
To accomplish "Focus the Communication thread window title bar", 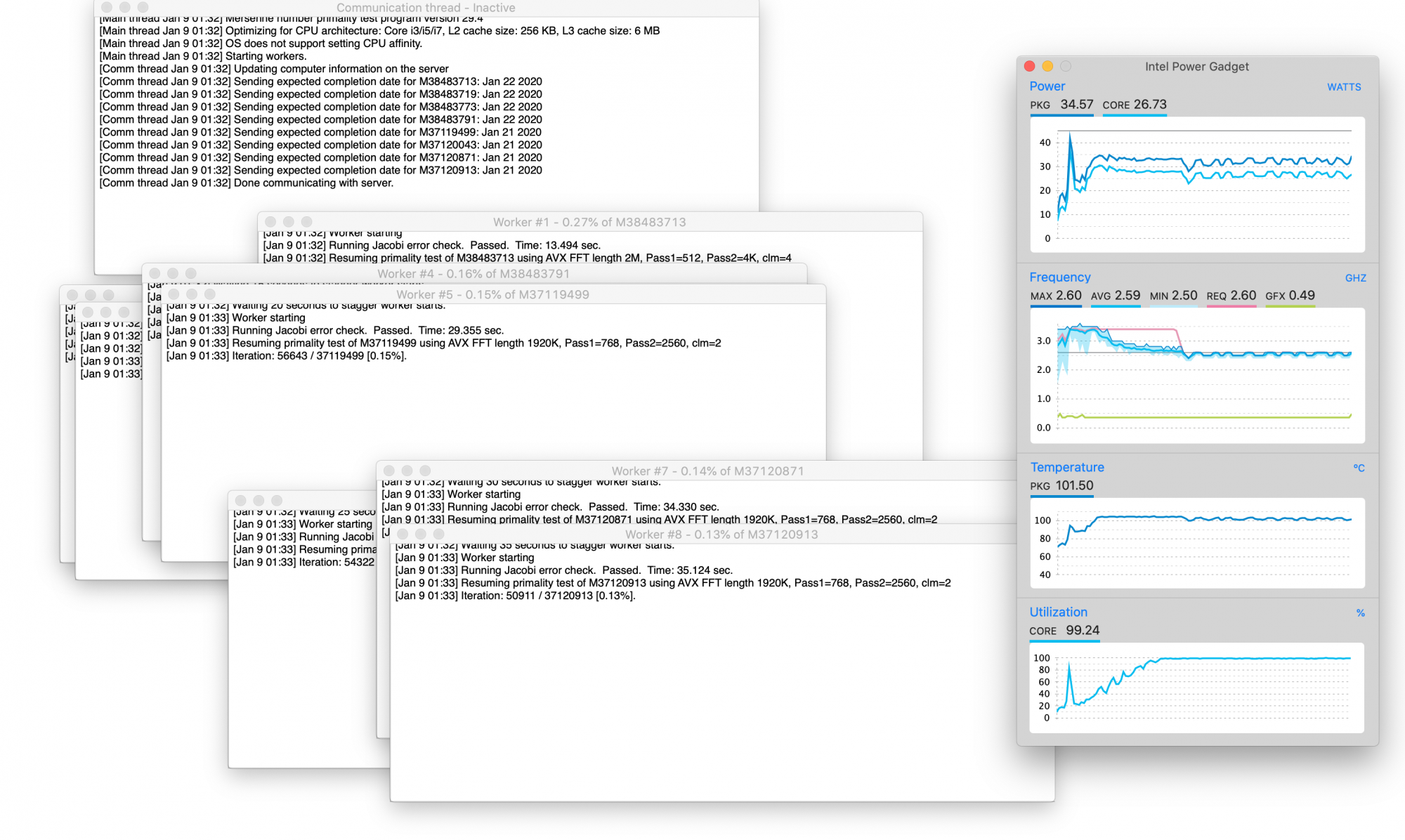I will tap(425, 8).
